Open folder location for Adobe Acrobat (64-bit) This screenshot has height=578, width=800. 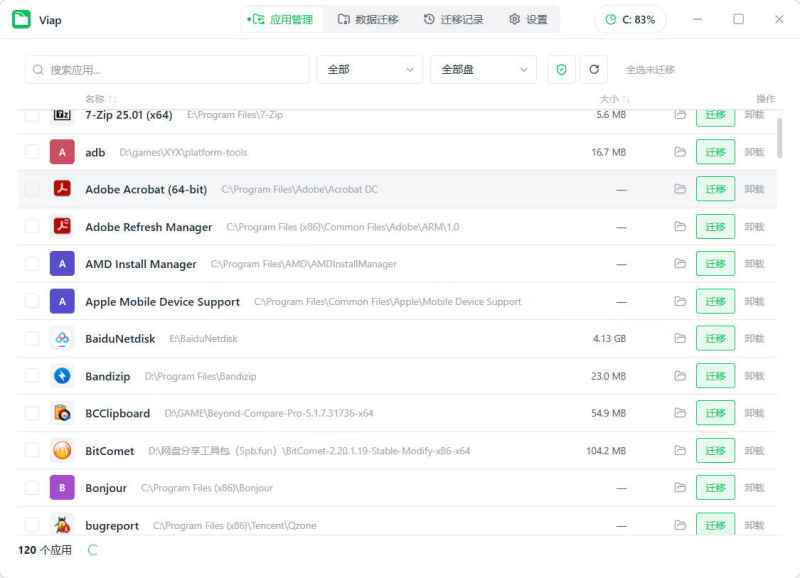tap(680, 189)
